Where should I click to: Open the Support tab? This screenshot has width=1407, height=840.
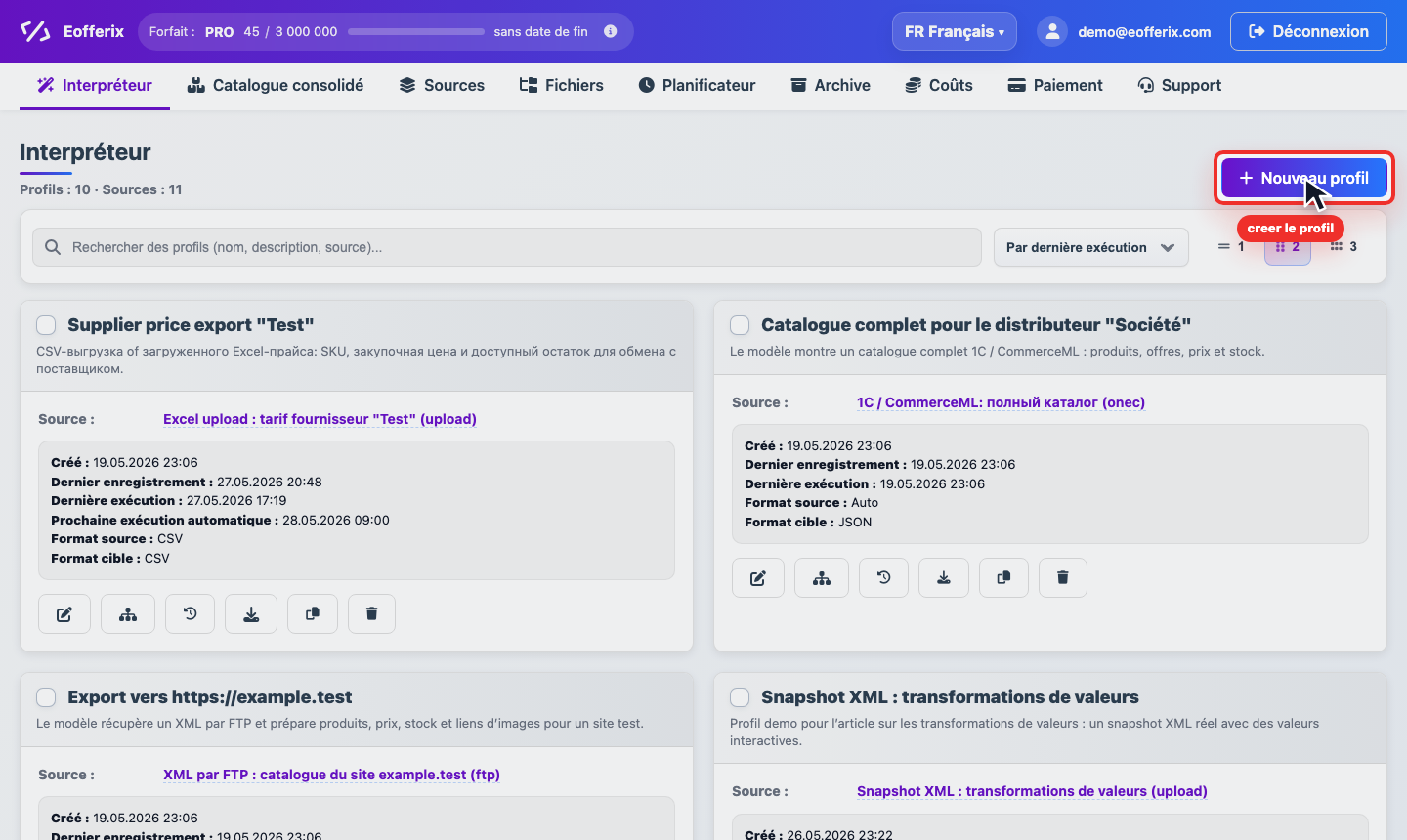pyautogui.click(x=1180, y=85)
